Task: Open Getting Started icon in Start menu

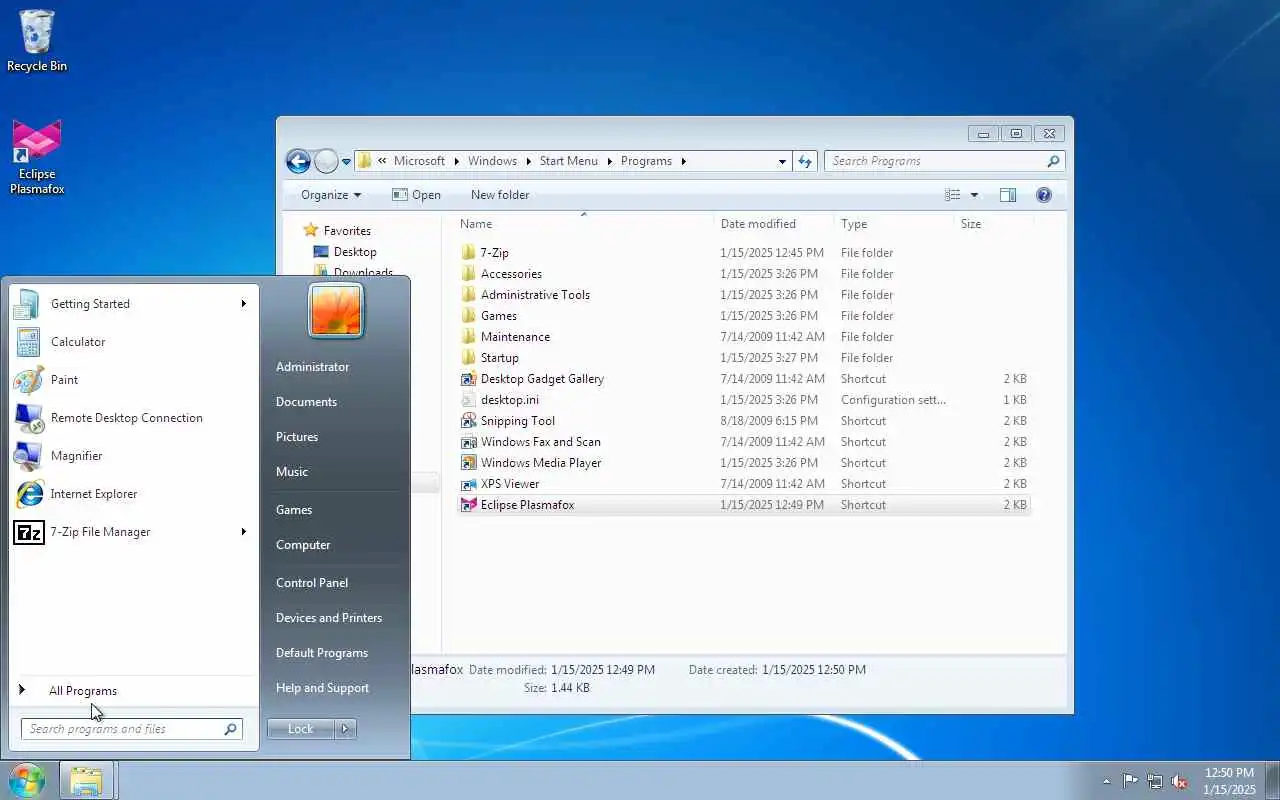Action: [x=28, y=304]
